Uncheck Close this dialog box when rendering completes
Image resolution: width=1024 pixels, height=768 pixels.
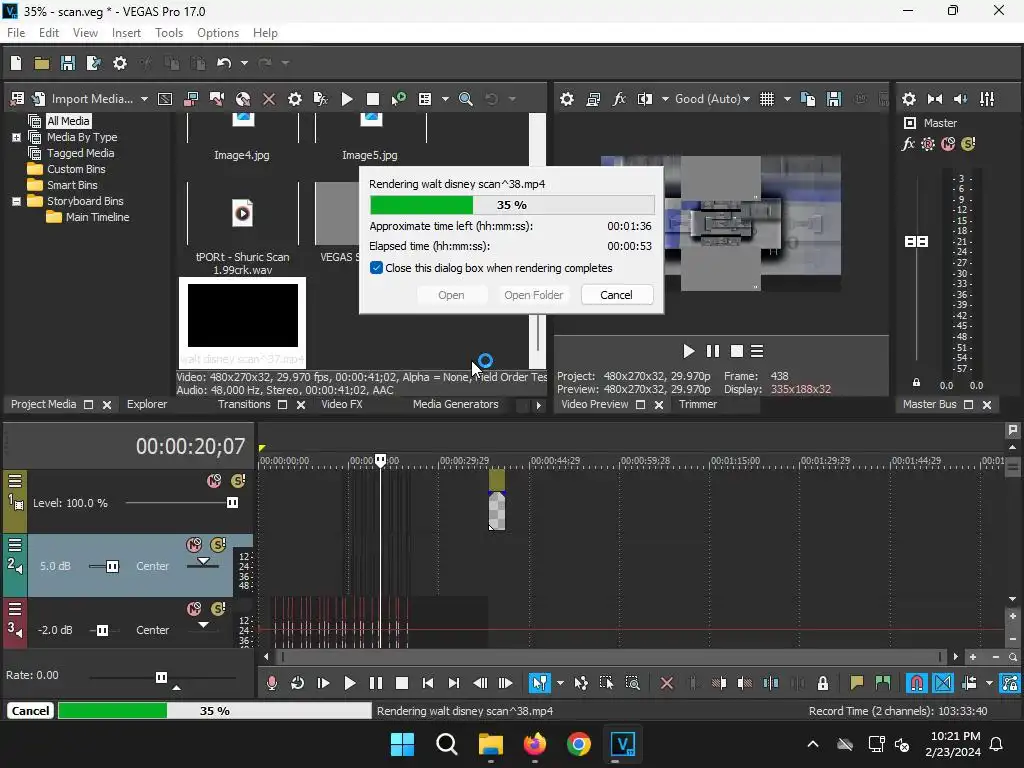[x=376, y=268]
